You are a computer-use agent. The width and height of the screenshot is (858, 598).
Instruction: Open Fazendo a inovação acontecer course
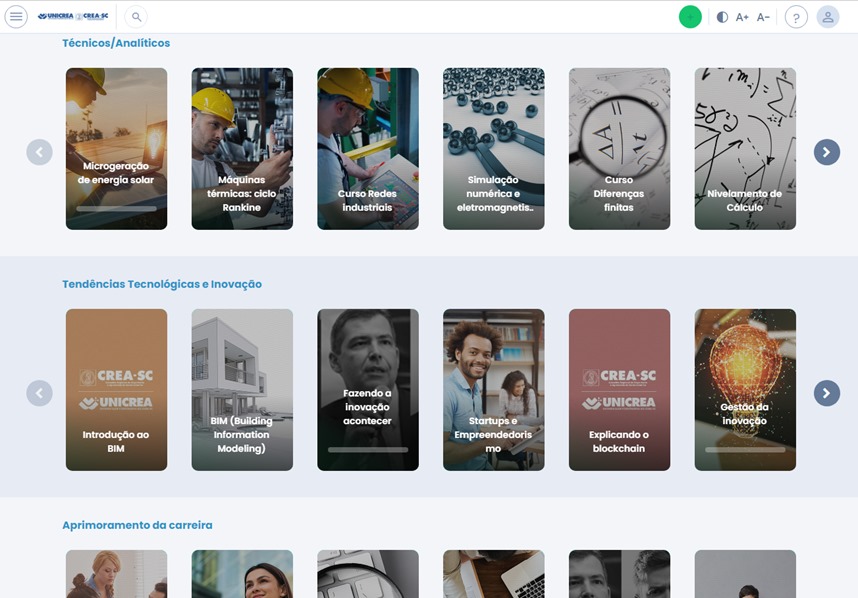point(368,390)
